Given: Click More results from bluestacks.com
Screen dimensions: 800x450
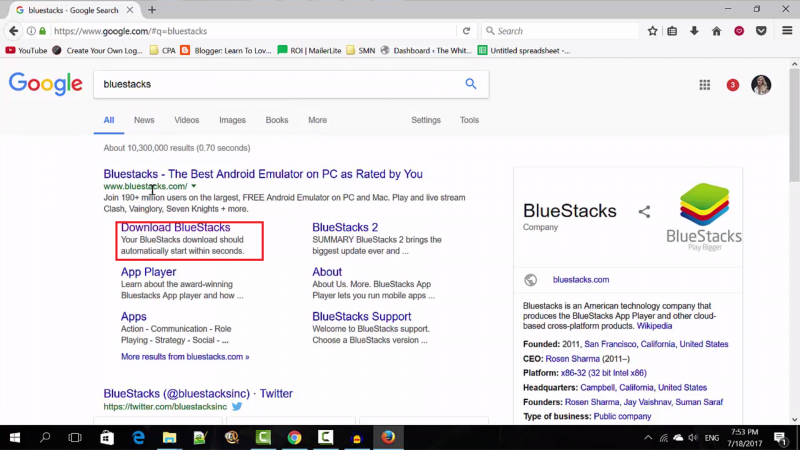Looking at the screenshot, I should pyautogui.click(x=185, y=357).
